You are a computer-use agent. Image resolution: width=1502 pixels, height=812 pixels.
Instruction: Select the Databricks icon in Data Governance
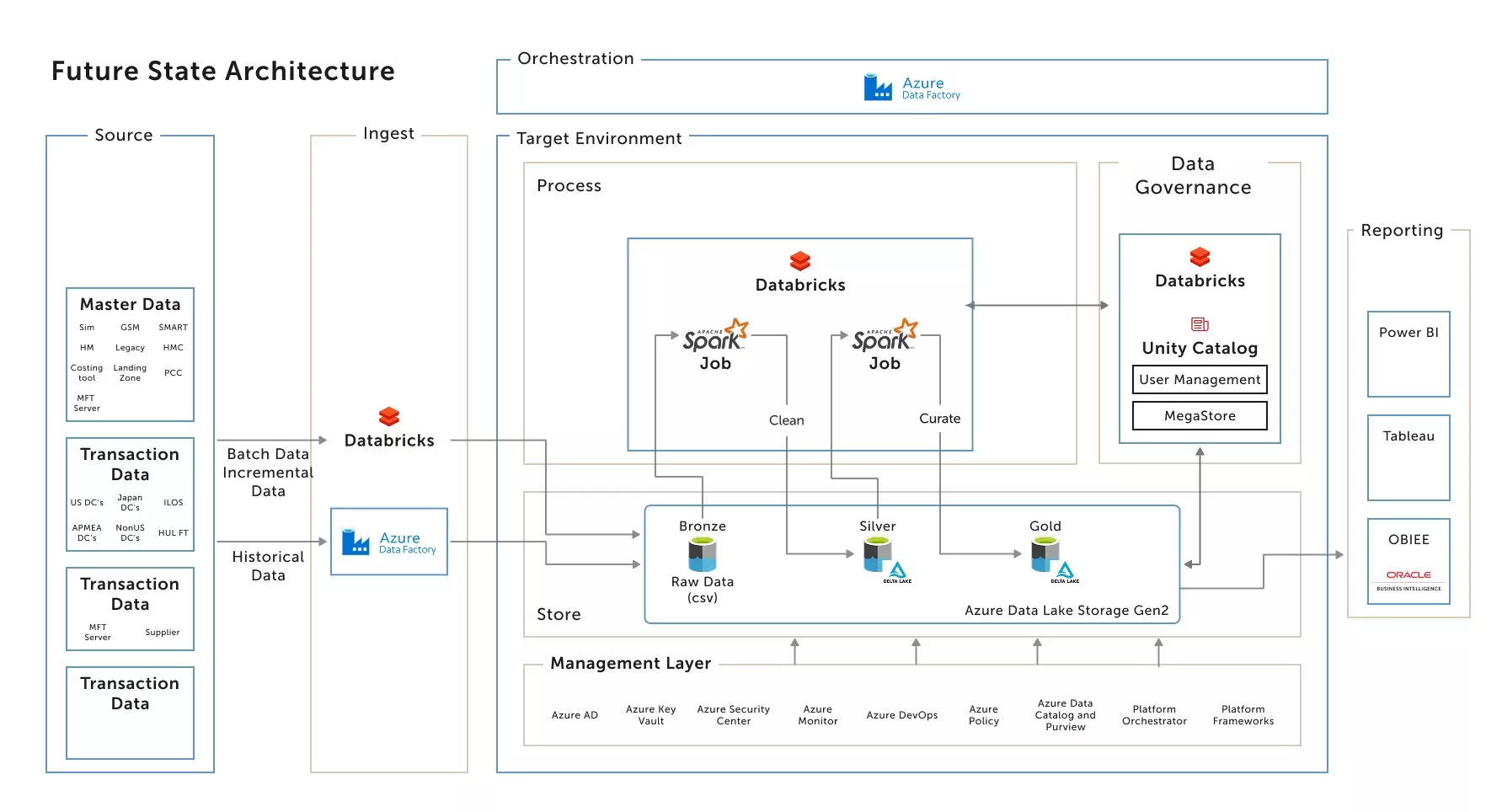point(1199,258)
